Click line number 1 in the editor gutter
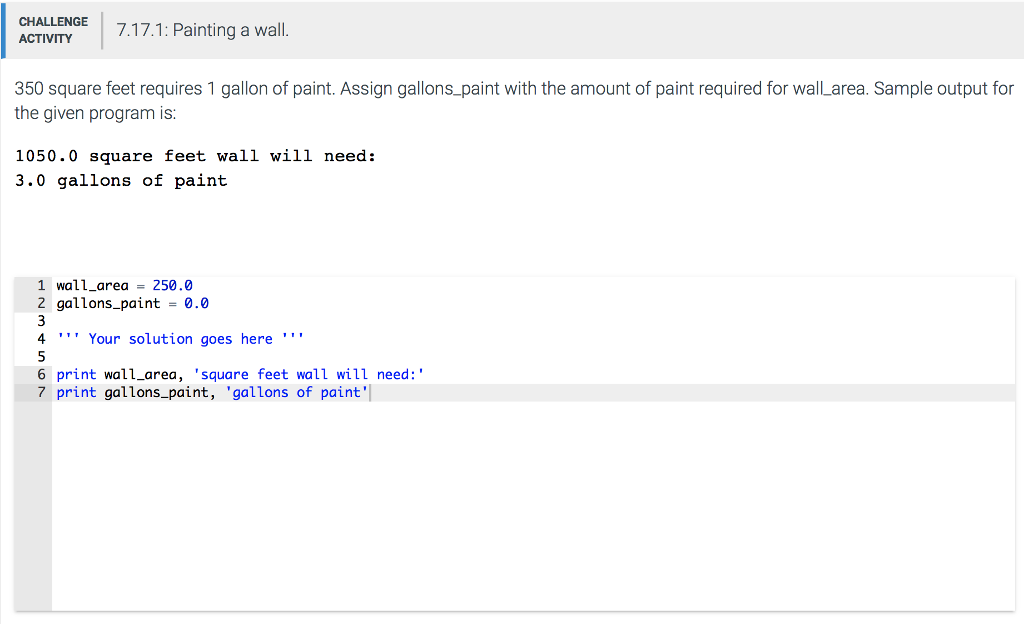This screenshot has height=624, width=1024. click(x=41, y=285)
